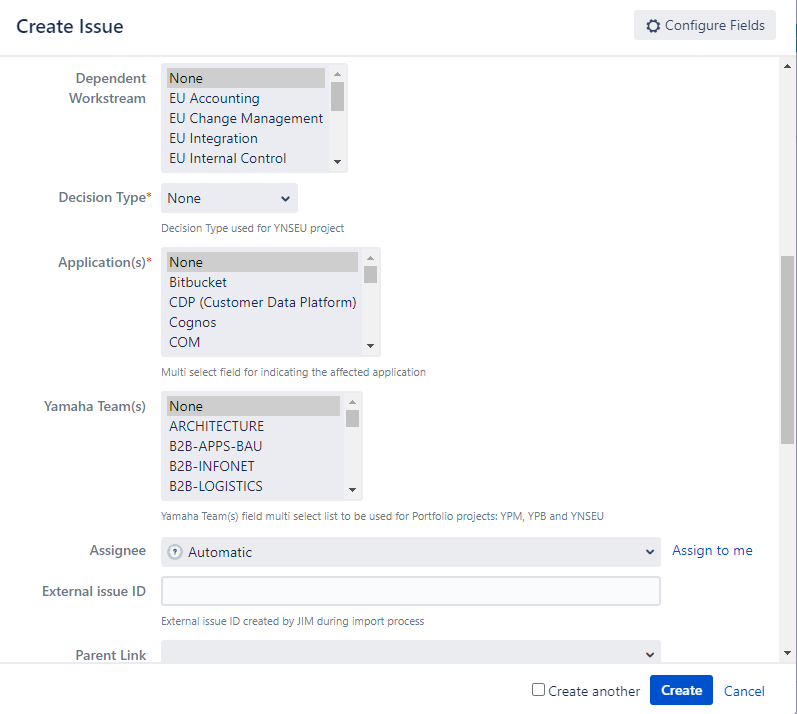Click the Yamaha Team(s) list scroll-up arrow
The width and height of the screenshot is (797, 714).
click(x=352, y=402)
